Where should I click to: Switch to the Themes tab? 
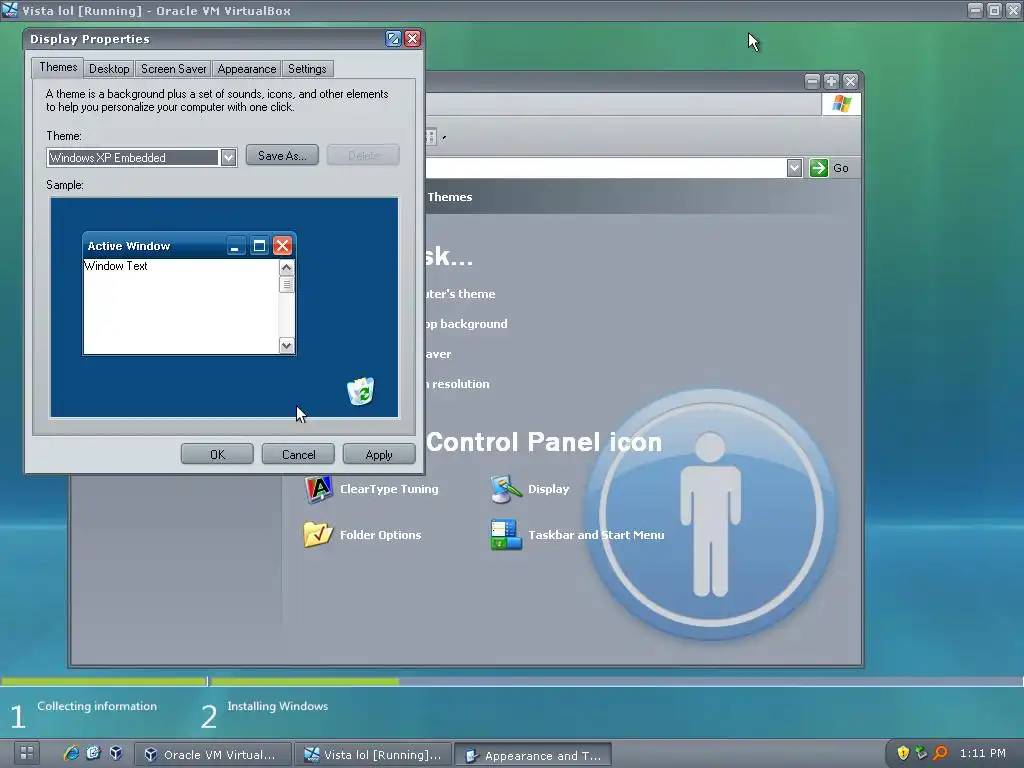click(58, 67)
